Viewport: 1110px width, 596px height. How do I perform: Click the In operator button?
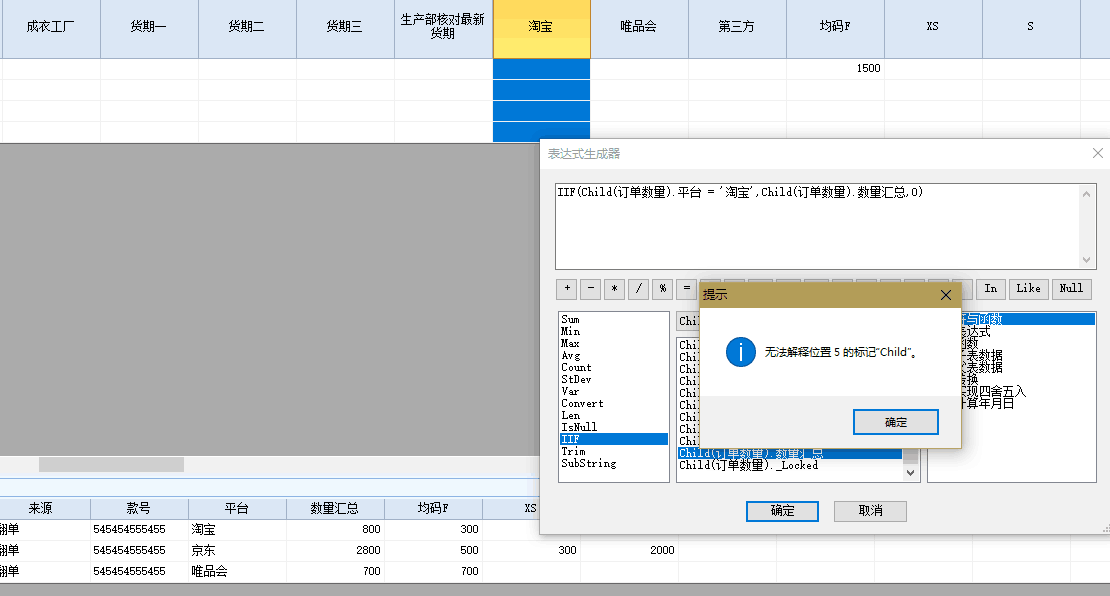991,289
